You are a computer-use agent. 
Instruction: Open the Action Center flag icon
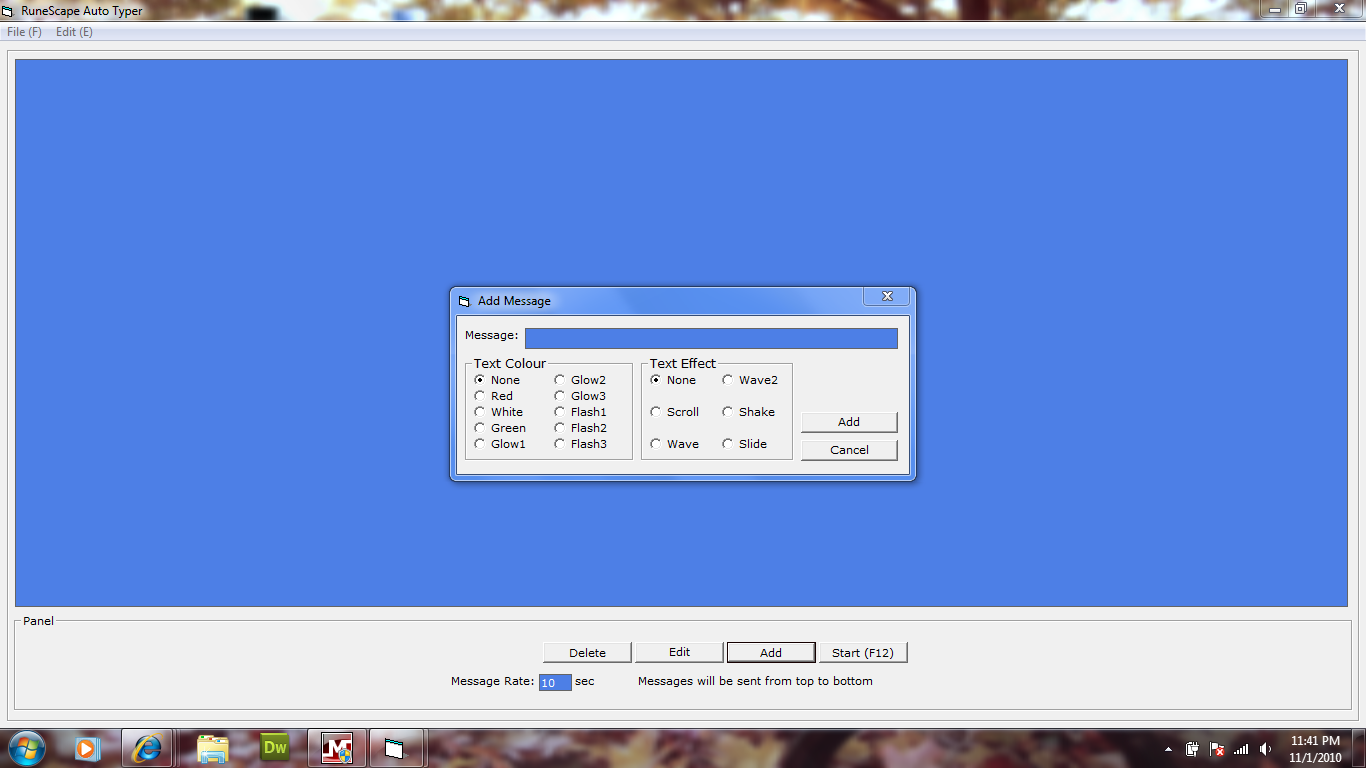point(1217,749)
